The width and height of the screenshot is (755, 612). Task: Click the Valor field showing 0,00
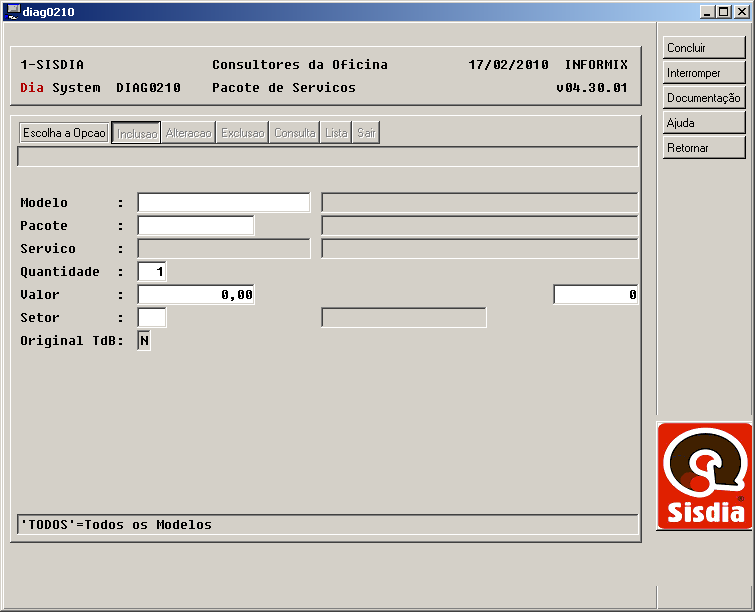196,295
